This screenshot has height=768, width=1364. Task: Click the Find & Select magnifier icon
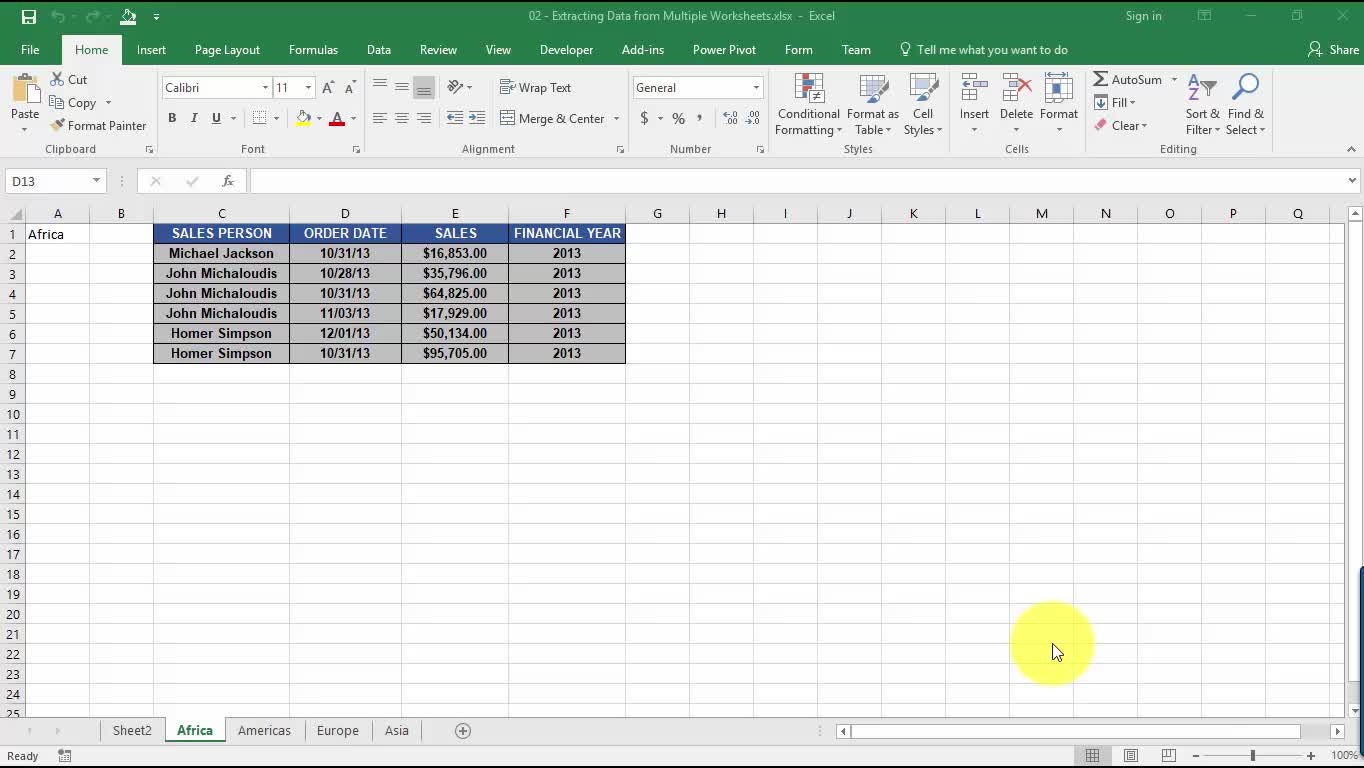pos(1245,90)
